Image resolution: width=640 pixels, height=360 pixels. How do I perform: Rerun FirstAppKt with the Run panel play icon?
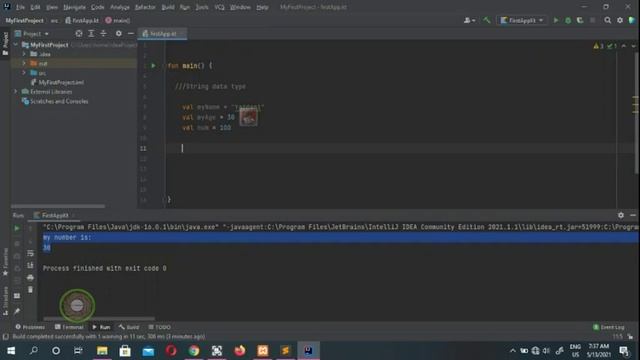pyautogui.click(x=17, y=228)
